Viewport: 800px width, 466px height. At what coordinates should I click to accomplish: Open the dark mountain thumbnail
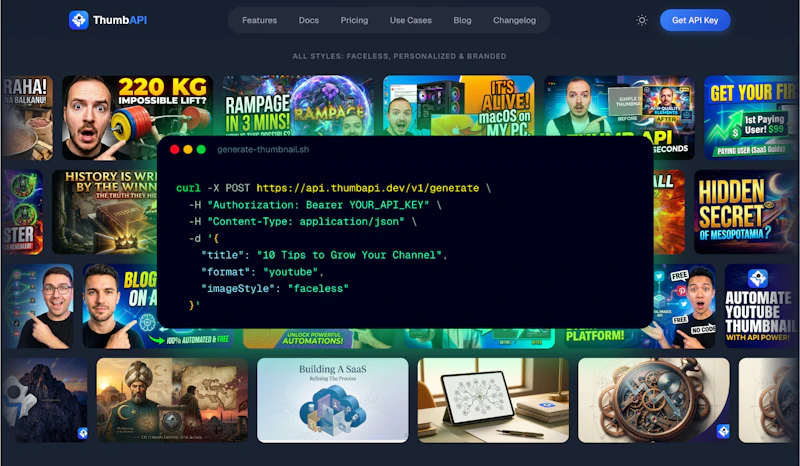(x=45, y=400)
